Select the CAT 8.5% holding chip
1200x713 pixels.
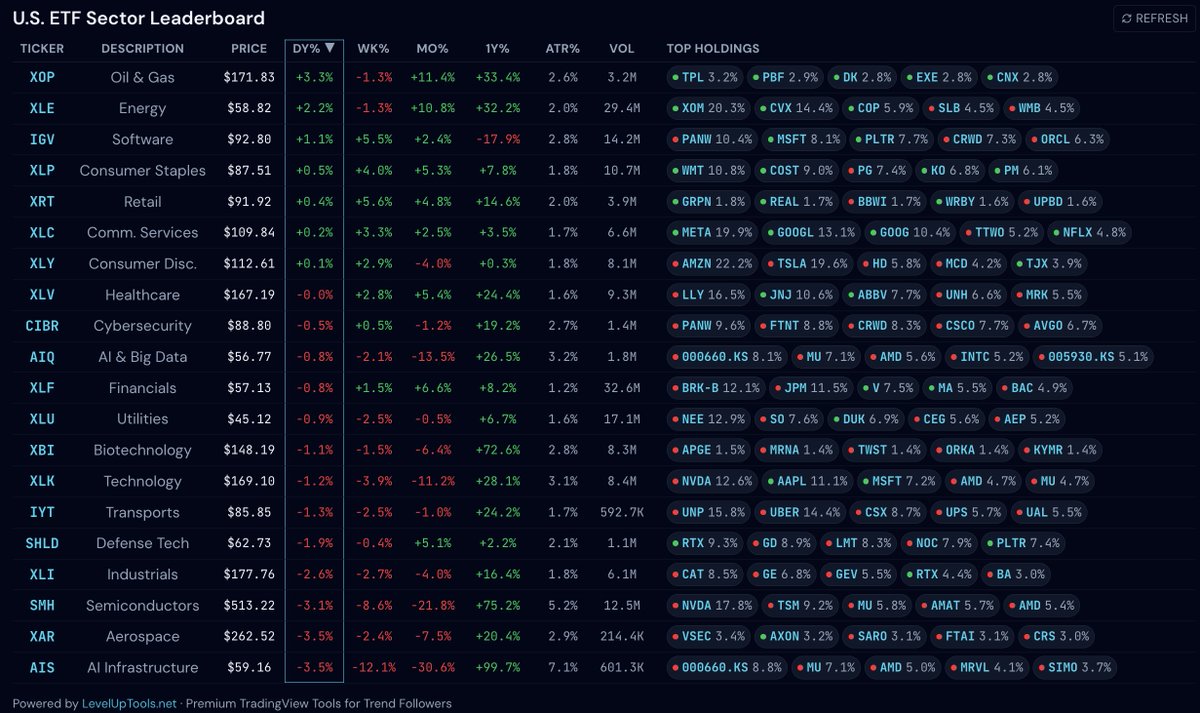coord(706,574)
